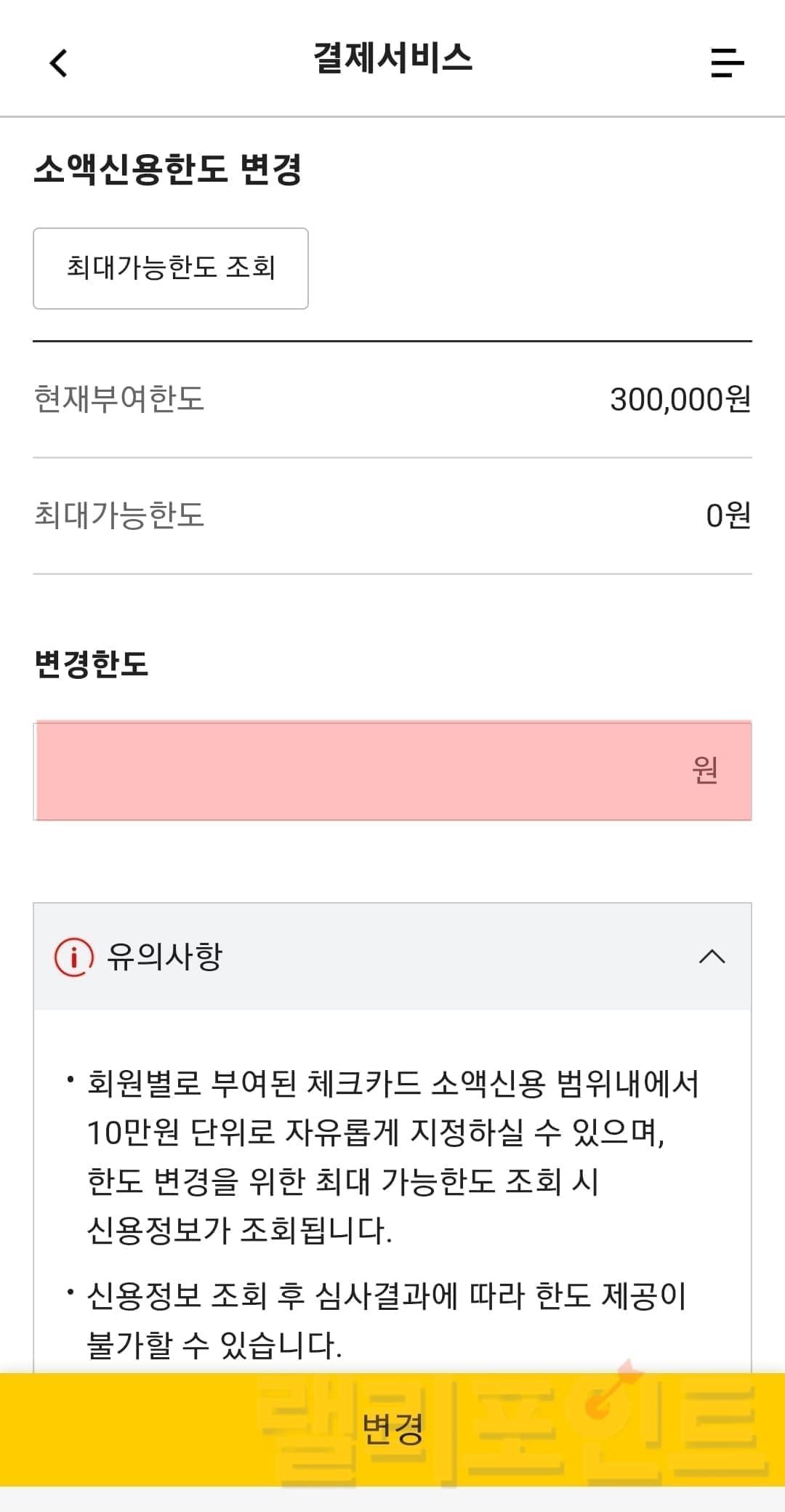Image resolution: width=785 pixels, height=1512 pixels.
Task: Tap the back arrow icon
Action: point(59,63)
